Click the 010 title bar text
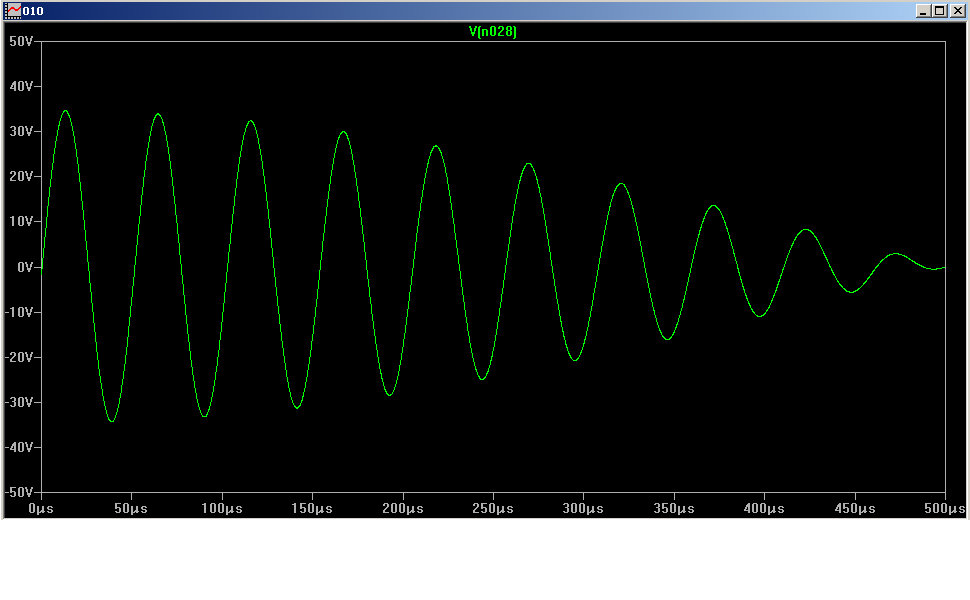Screen dimensions: 970x600 (33, 10)
